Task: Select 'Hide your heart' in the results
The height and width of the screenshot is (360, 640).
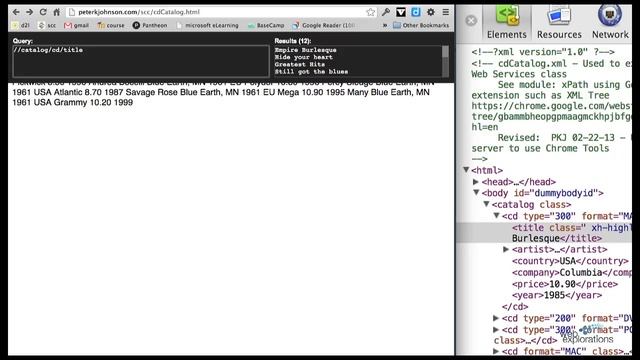Action: [x=303, y=57]
